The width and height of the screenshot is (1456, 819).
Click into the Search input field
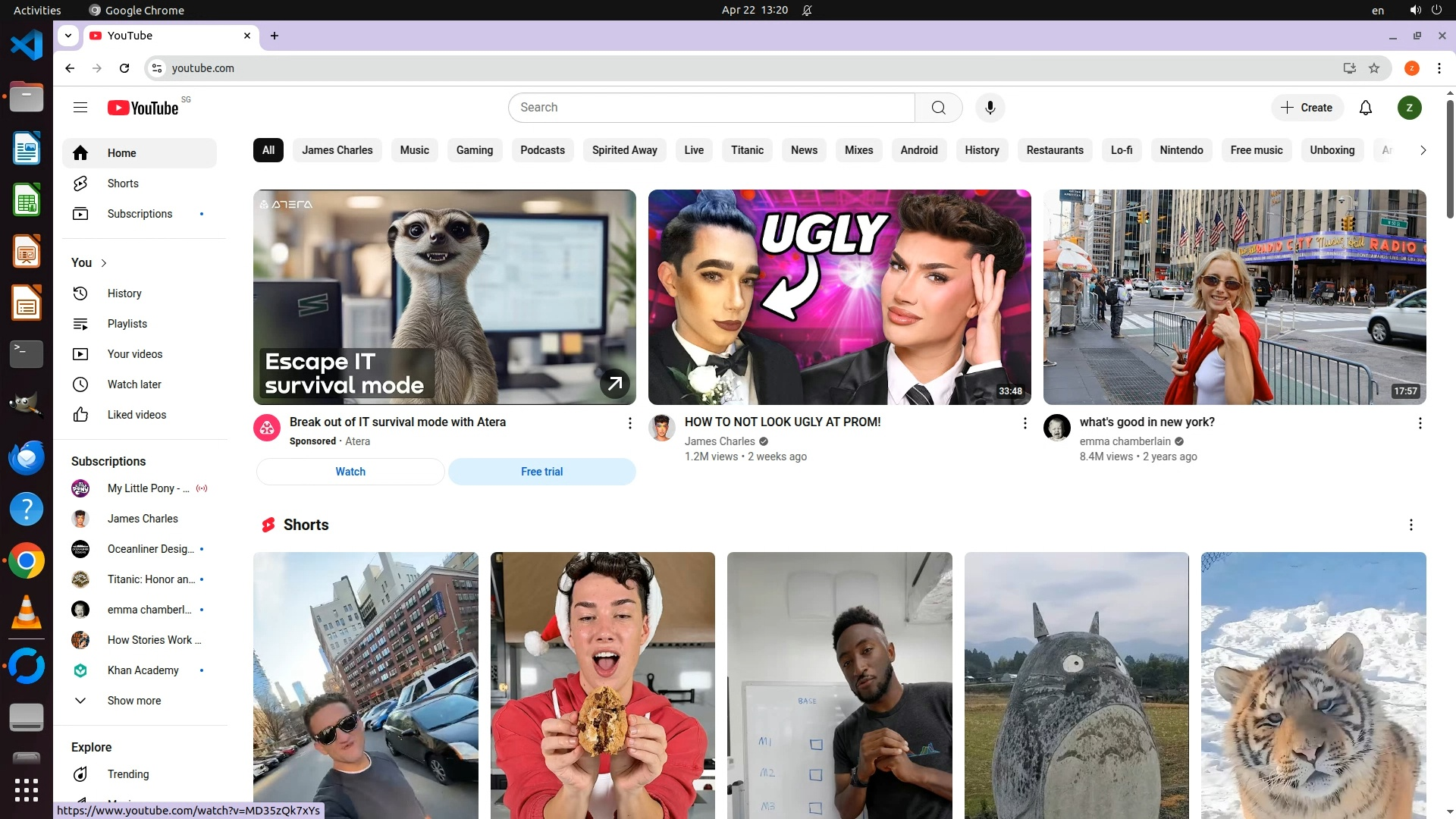(x=711, y=108)
